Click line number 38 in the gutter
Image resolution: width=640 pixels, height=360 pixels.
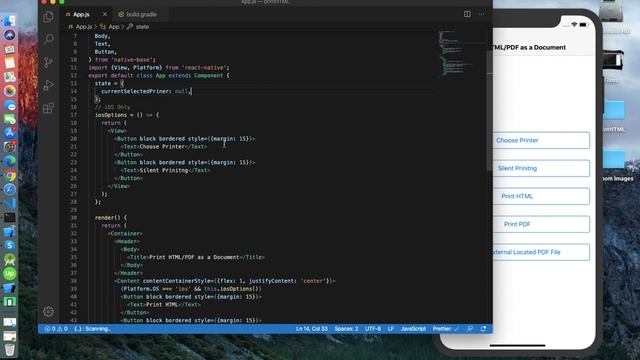(73, 281)
